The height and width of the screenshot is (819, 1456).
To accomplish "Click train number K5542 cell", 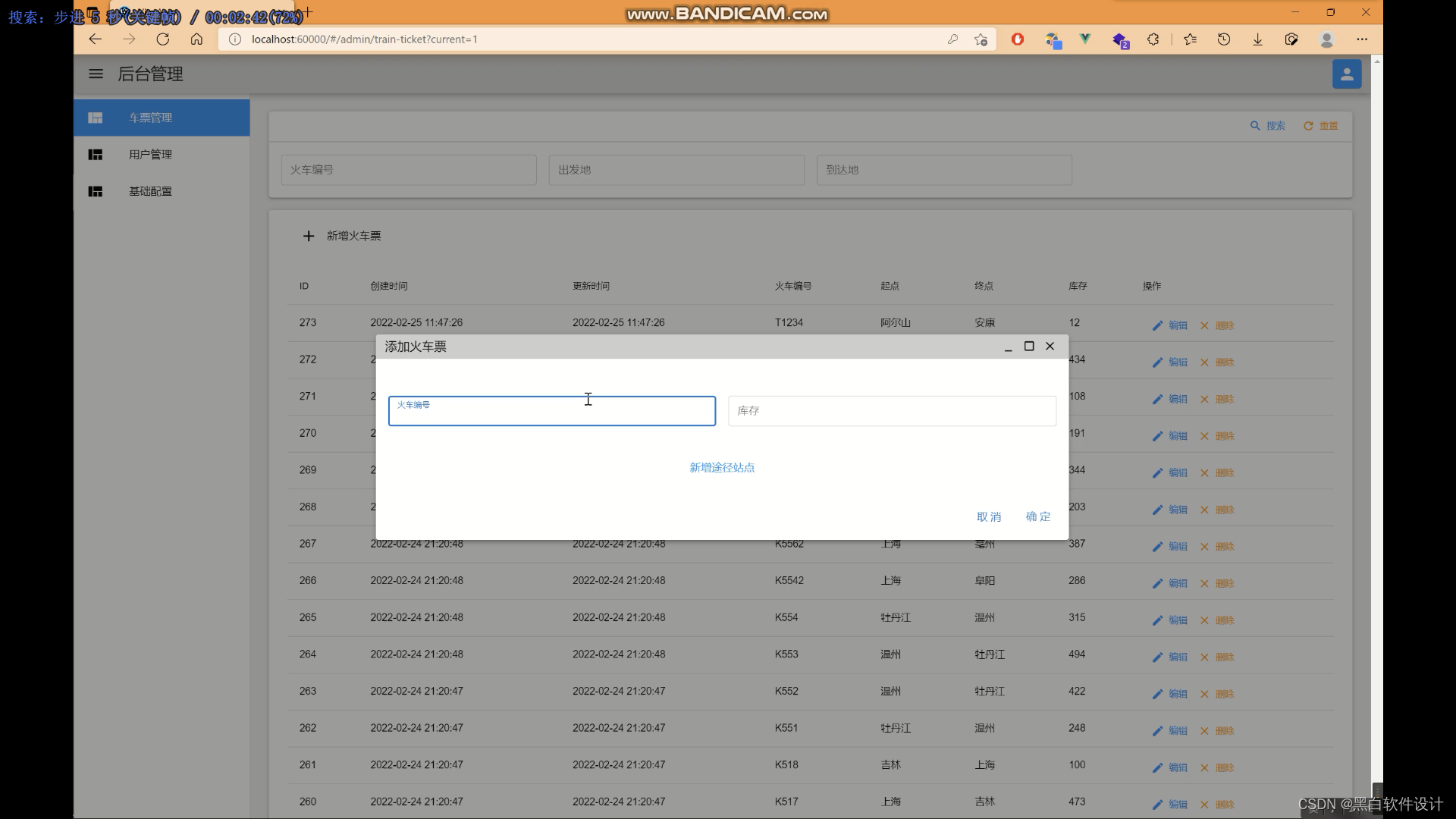I will 789,581.
